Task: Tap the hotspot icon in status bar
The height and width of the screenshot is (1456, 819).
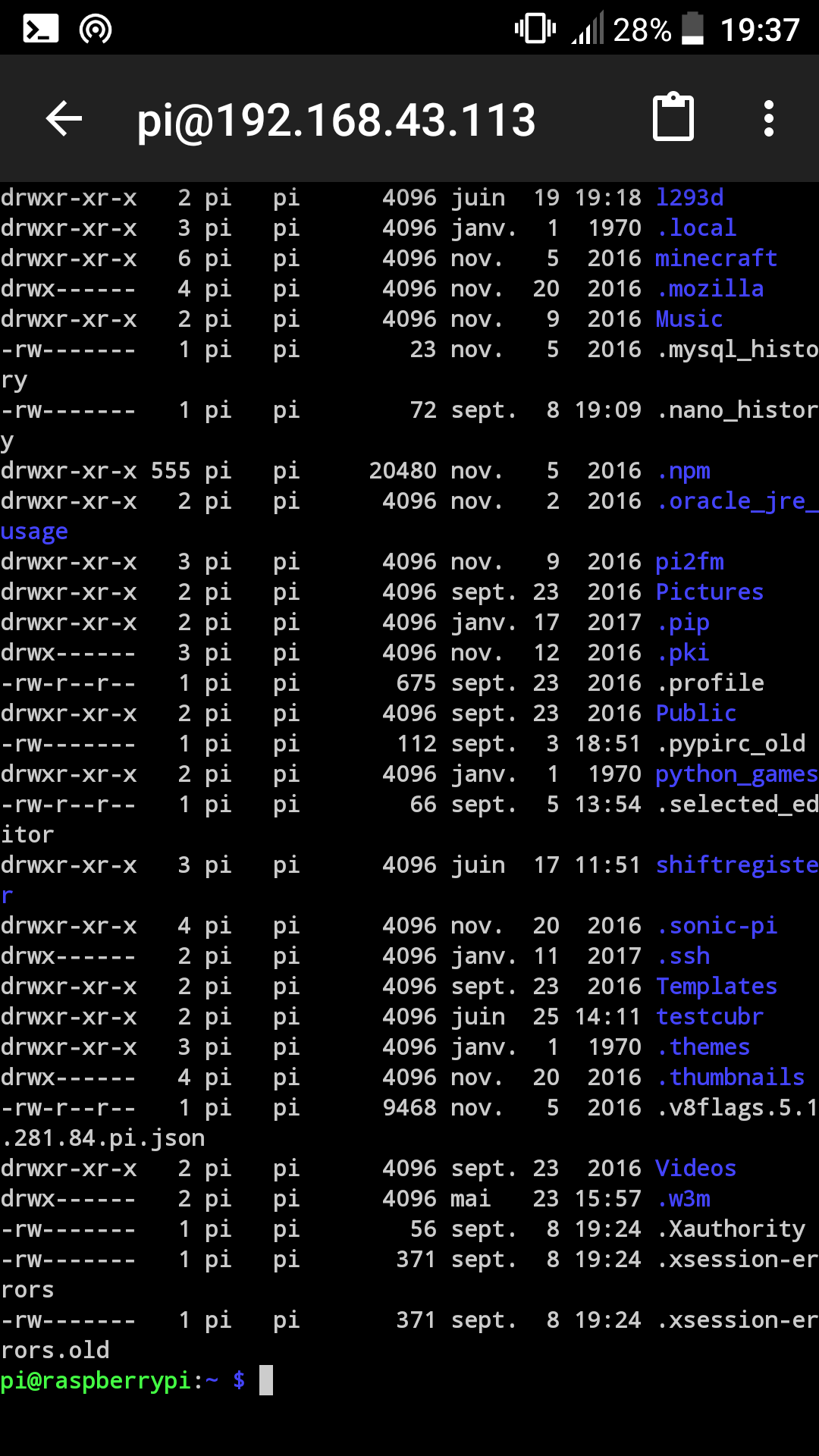Action: 96,30
